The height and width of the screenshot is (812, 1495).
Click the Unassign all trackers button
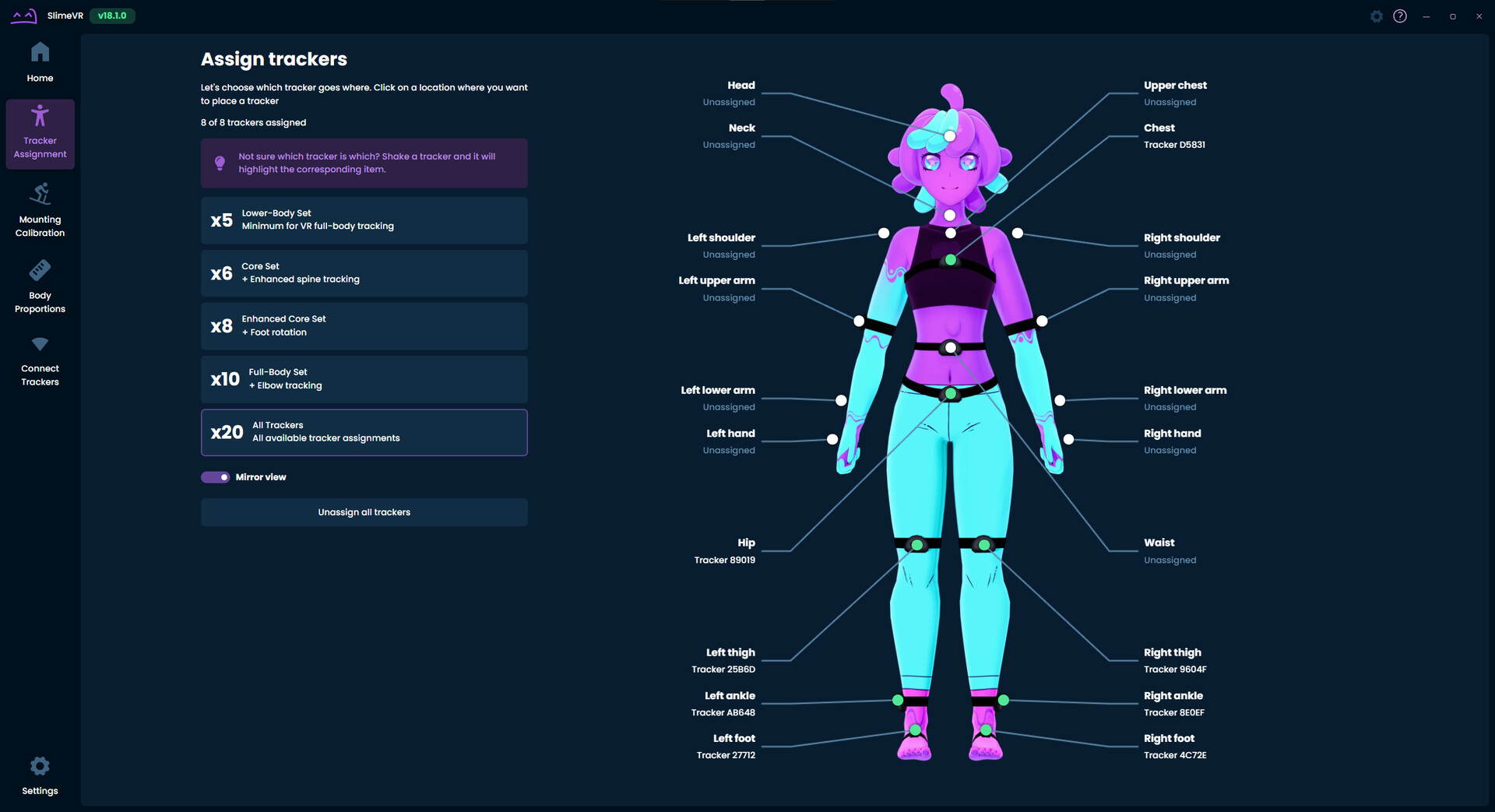point(364,511)
